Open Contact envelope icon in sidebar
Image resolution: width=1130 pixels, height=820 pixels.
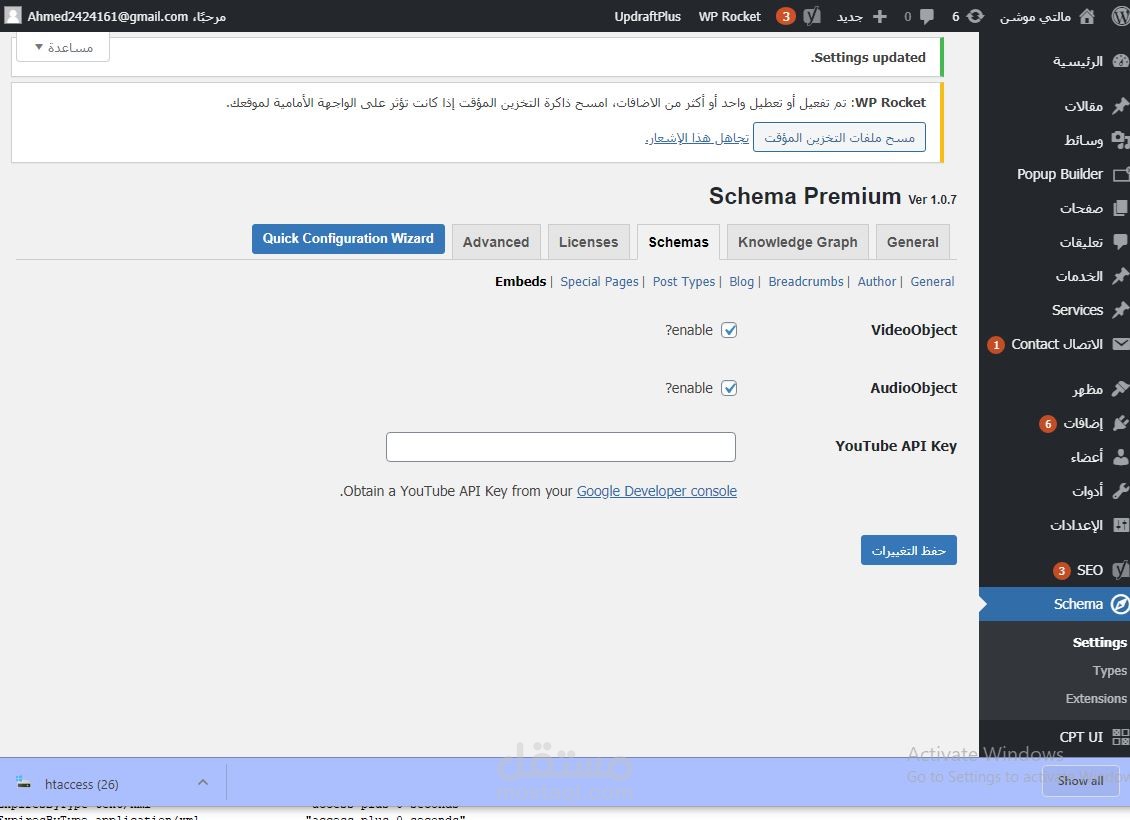(1121, 344)
